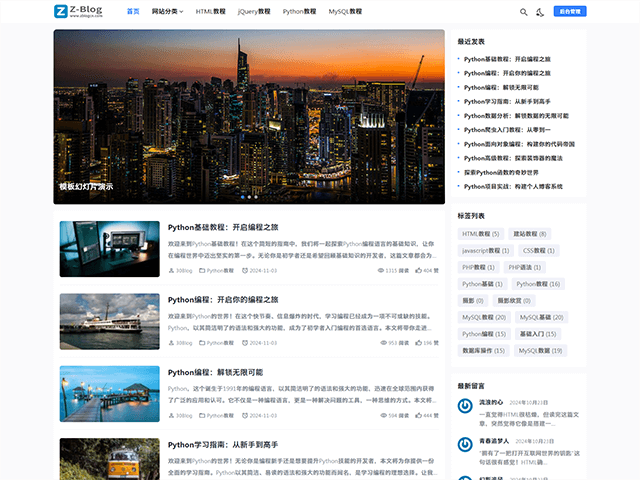Select the 数据库操作 (15) tag

coord(483,351)
